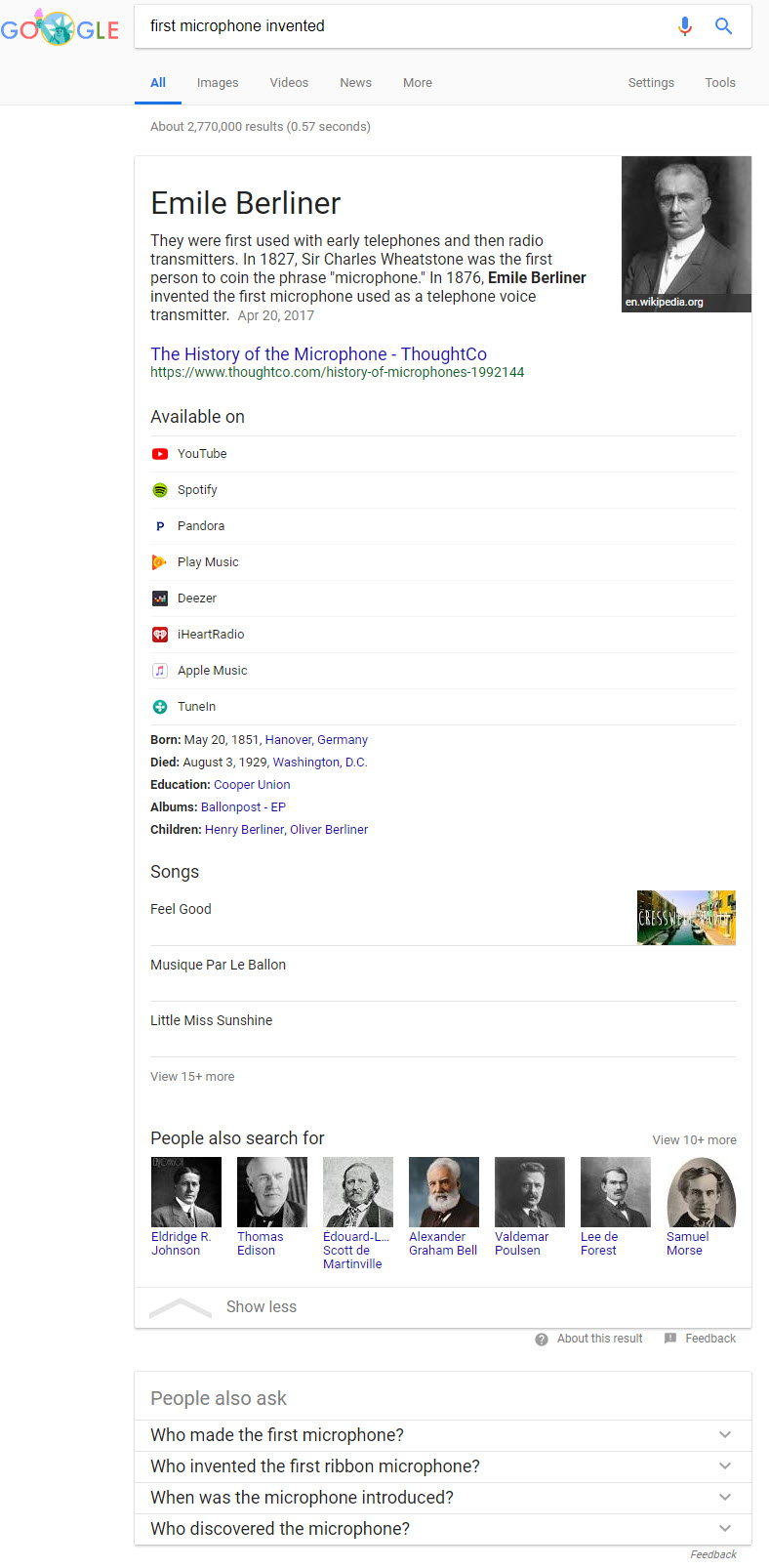
Task: Click View 10+ more people
Action: 695,1140
